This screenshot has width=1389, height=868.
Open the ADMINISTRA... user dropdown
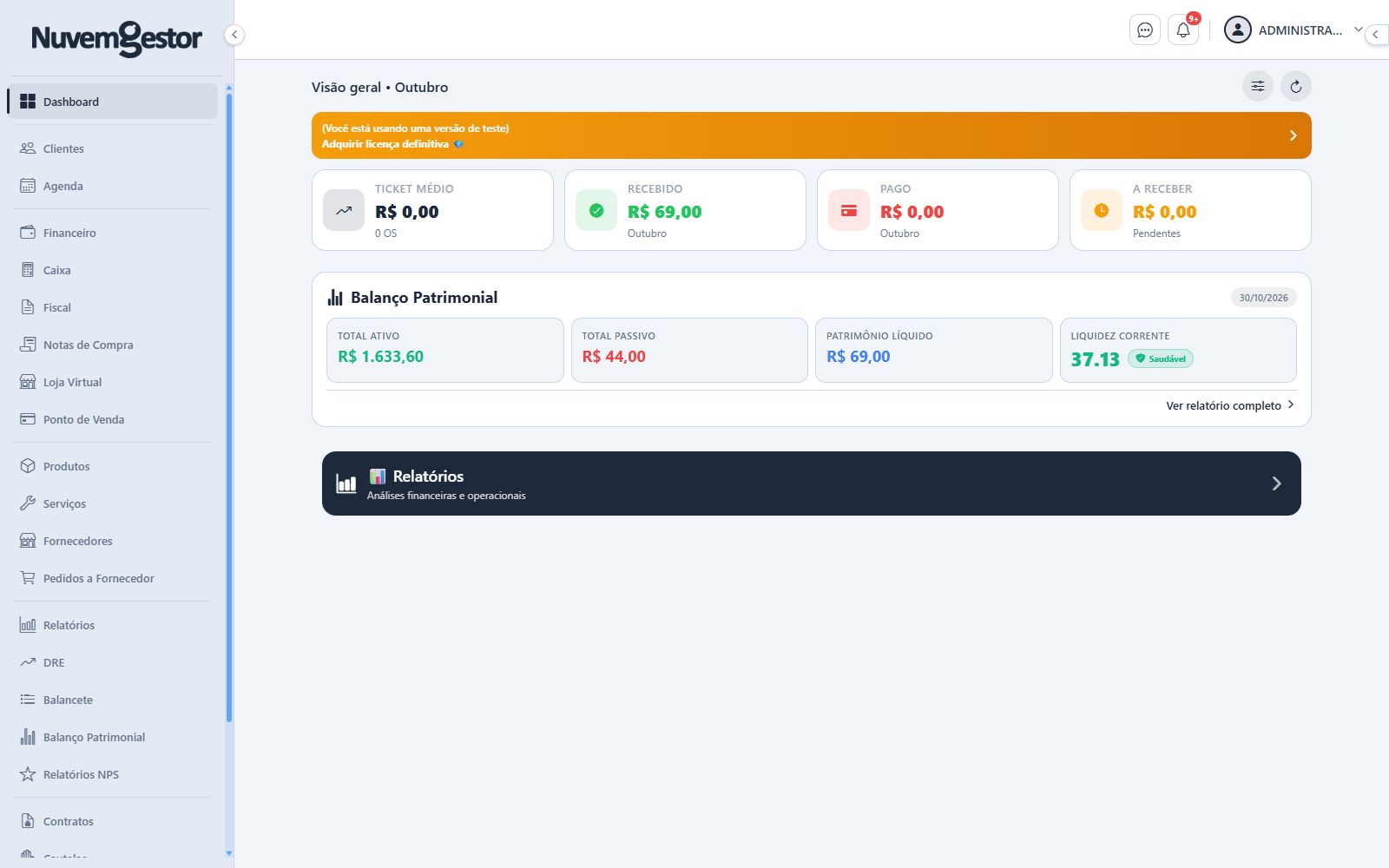(x=1294, y=30)
